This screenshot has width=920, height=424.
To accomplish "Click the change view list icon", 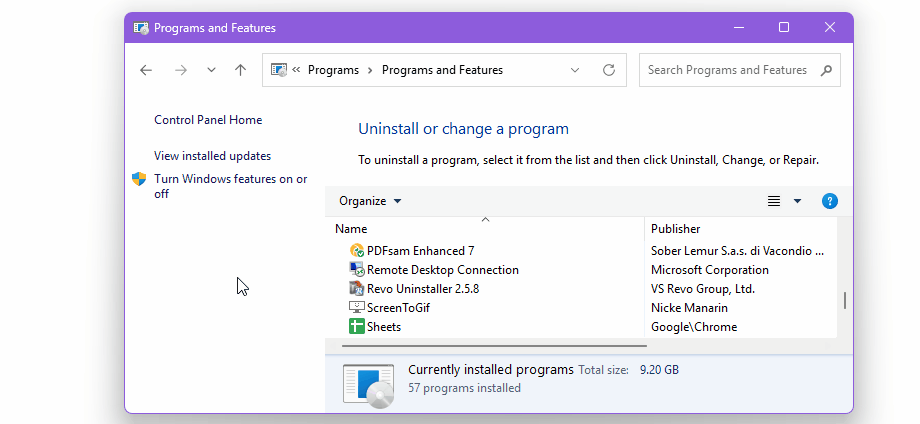I will (774, 201).
